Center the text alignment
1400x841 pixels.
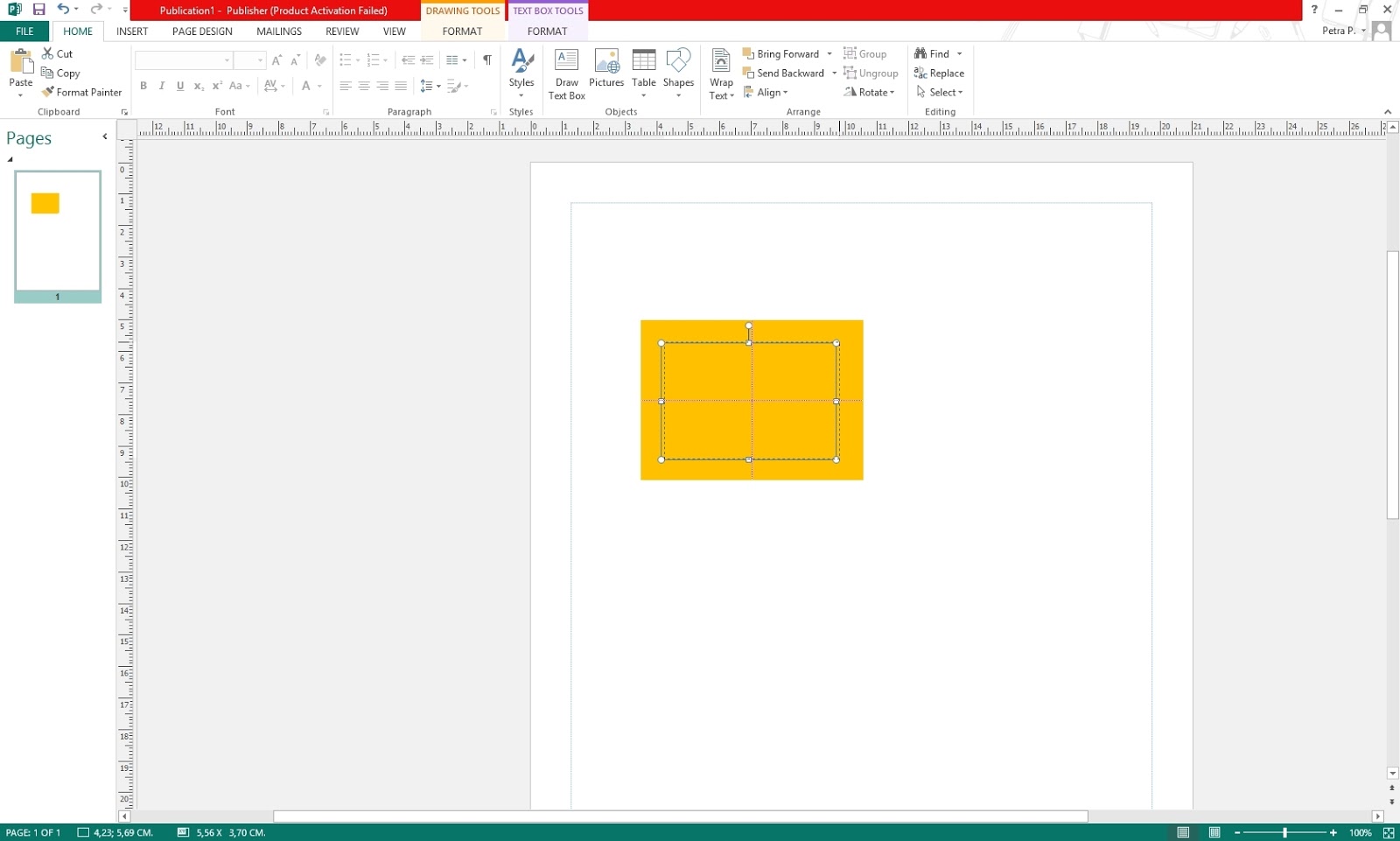(x=364, y=86)
